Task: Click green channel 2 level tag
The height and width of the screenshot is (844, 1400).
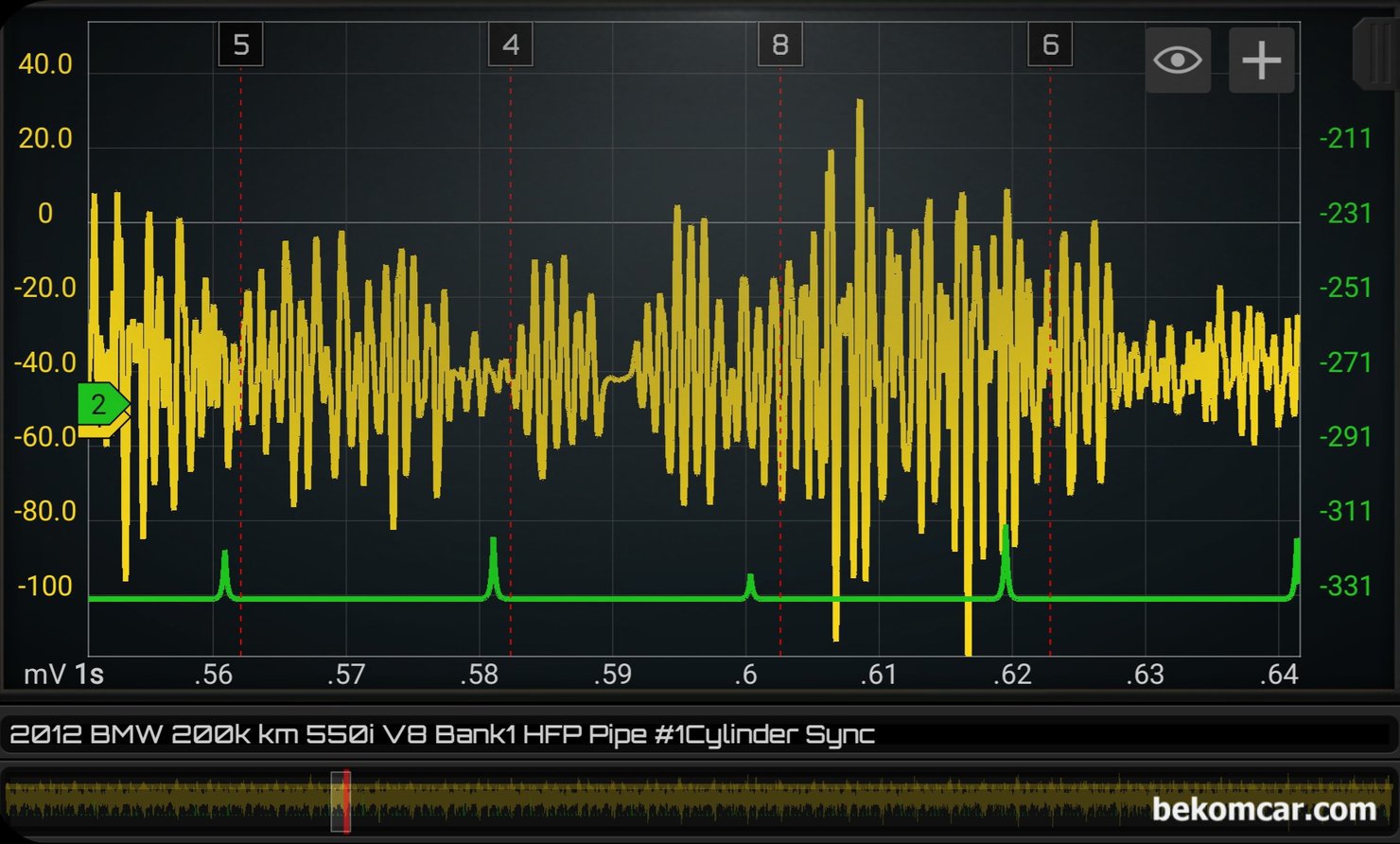Action: click(100, 405)
